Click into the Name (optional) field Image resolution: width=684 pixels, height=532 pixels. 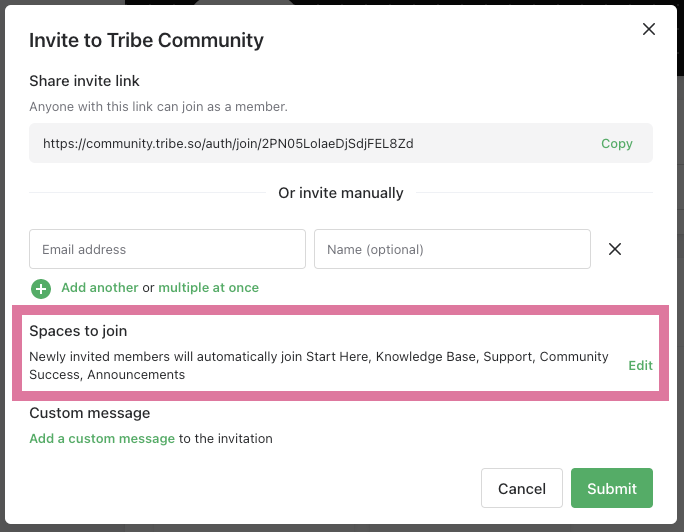(452, 249)
